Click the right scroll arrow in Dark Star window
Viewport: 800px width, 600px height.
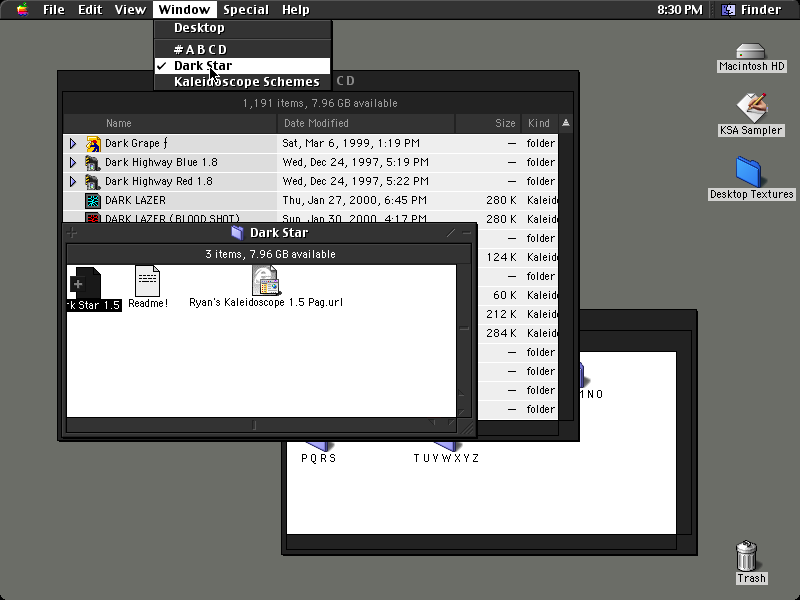click(450, 424)
